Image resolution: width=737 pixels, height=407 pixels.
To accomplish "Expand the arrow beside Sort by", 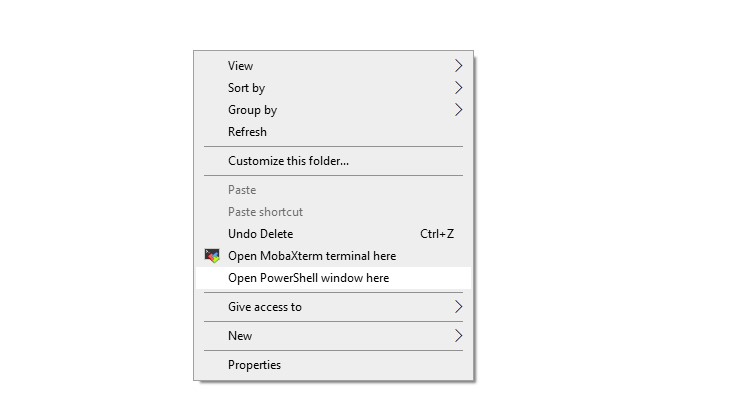I will (x=458, y=88).
